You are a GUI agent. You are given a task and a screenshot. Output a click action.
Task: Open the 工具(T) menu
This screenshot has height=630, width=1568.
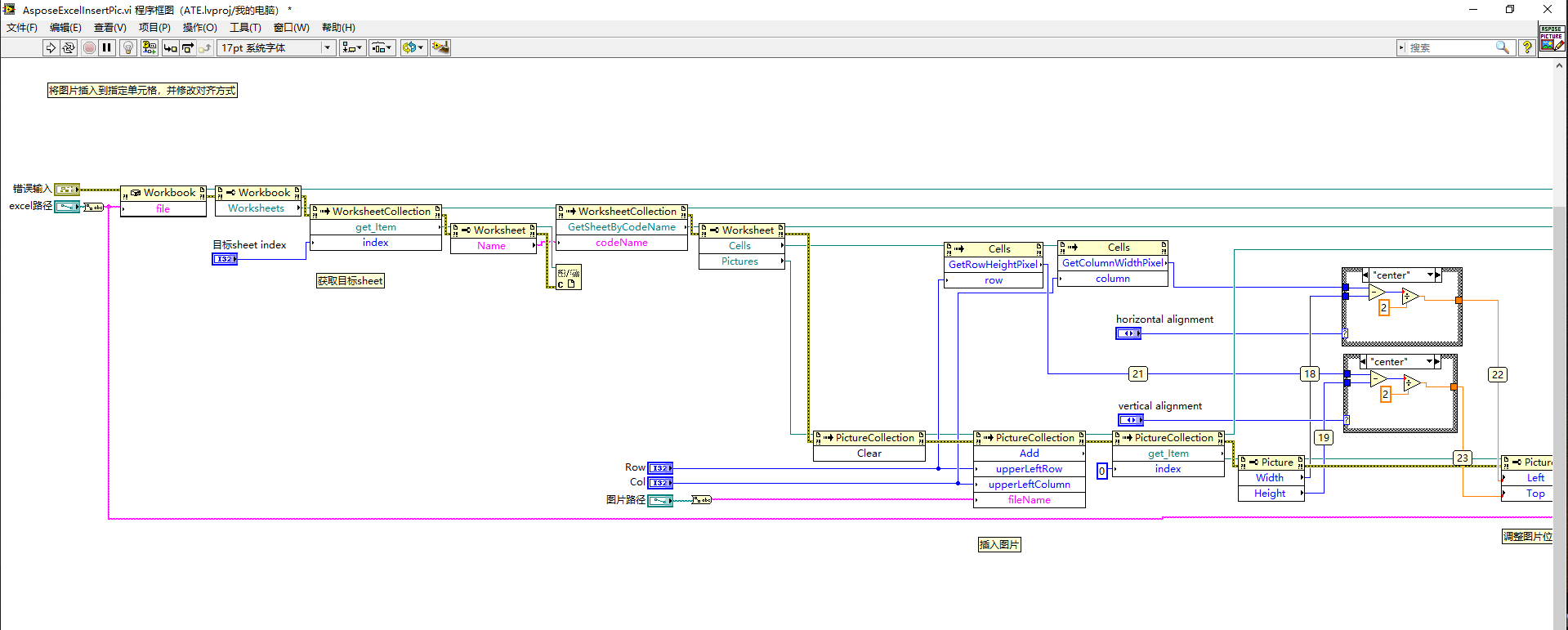coord(245,27)
